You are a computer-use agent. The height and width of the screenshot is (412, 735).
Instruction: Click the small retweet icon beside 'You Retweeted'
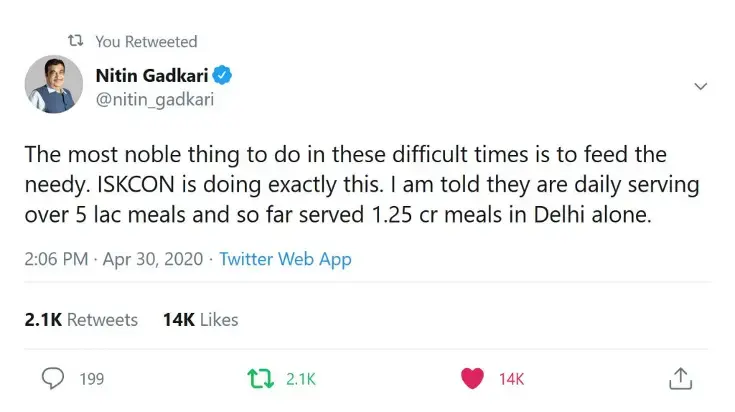[73, 41]
